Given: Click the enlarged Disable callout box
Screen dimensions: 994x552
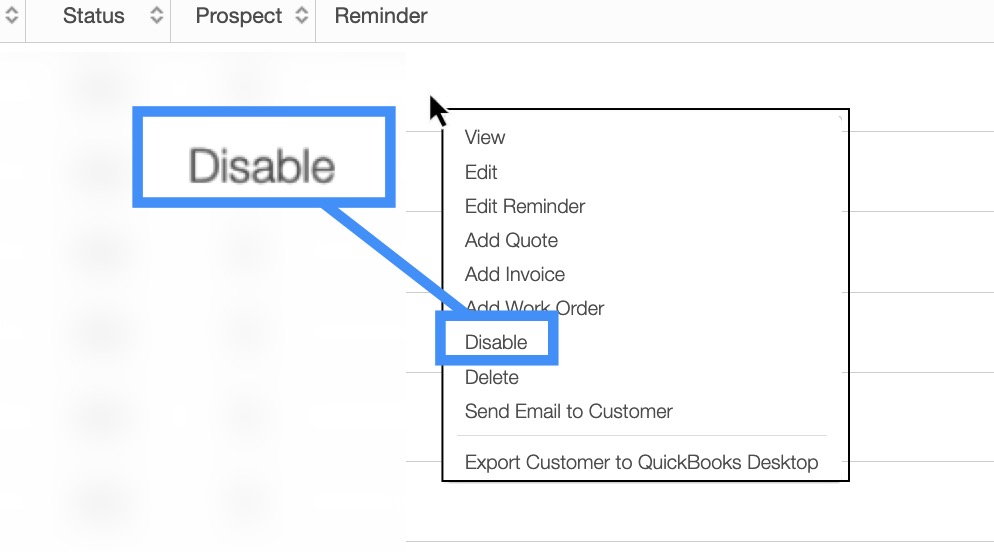Looking at the screenshot, I should (262, 165).
